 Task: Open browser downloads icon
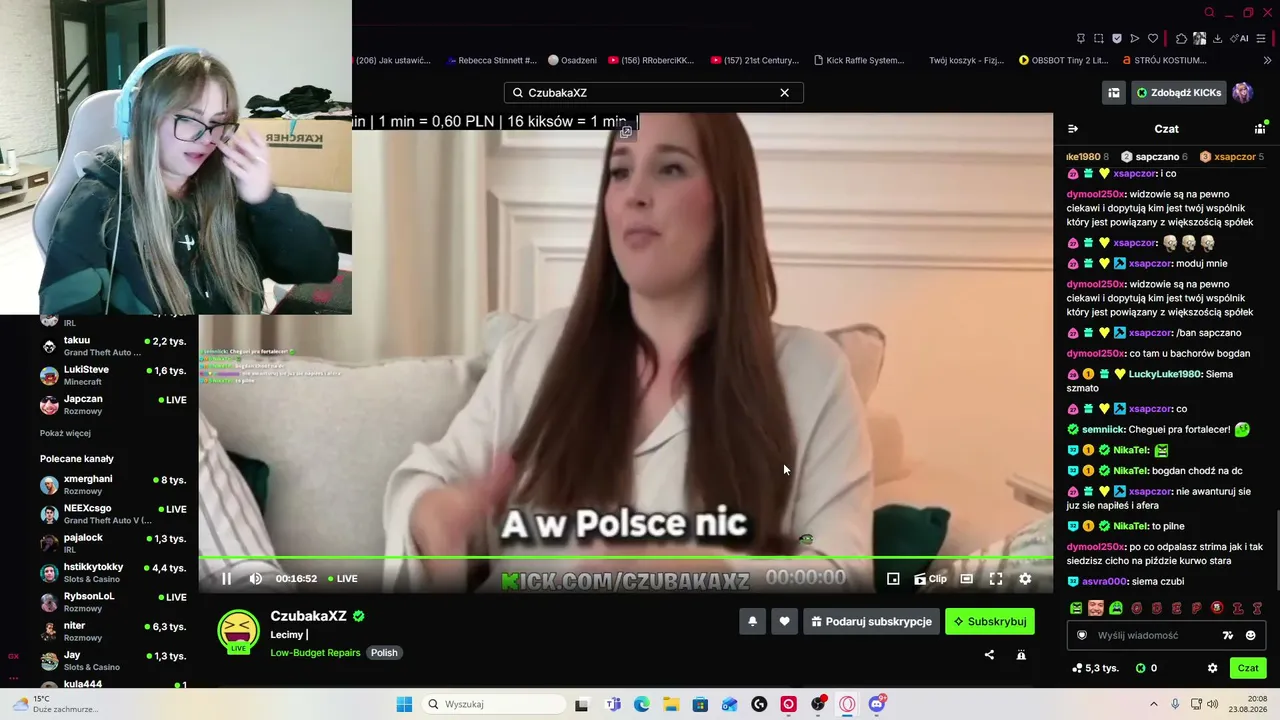pos(1217,39)
